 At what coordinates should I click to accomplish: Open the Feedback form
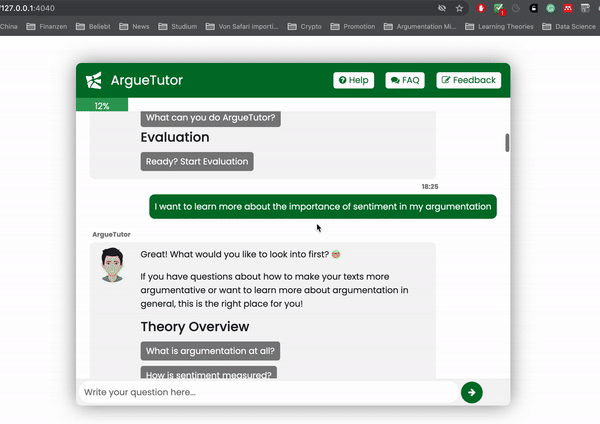[x=468, y=80]
